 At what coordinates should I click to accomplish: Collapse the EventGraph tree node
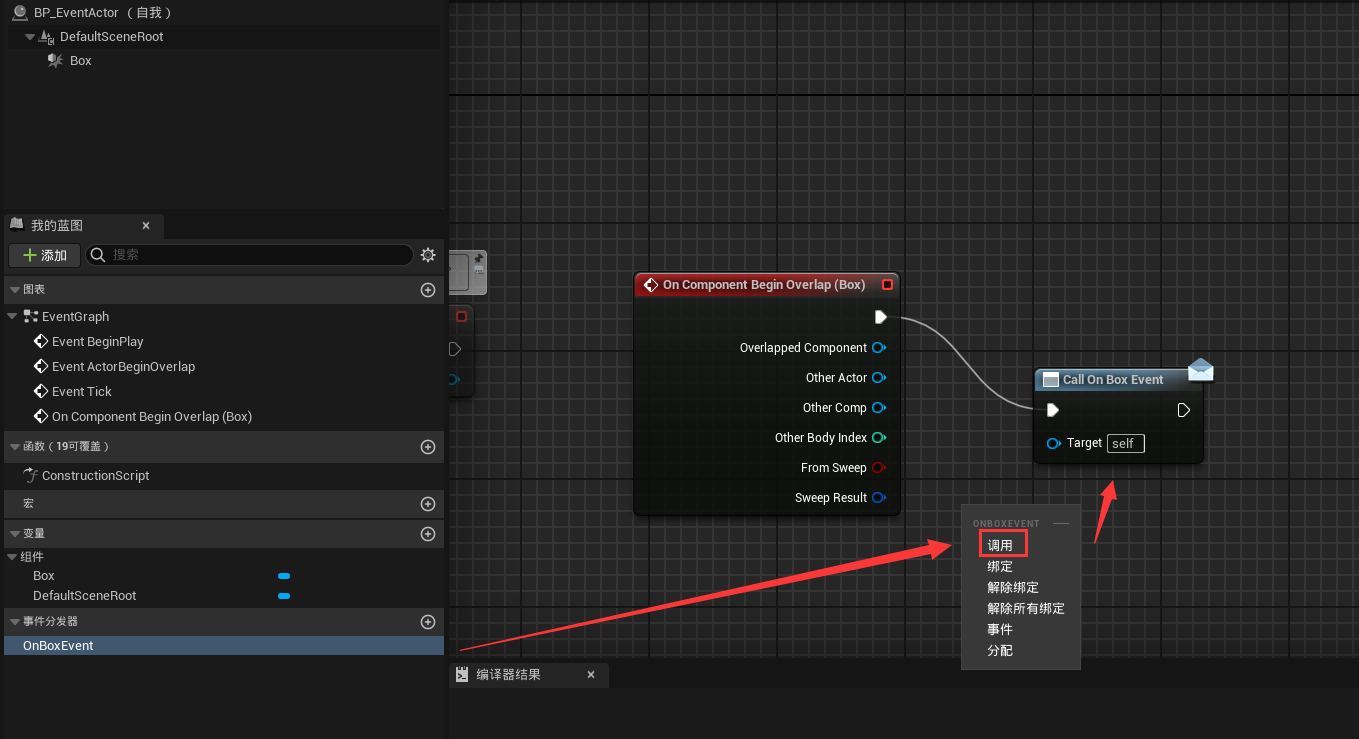[x=12, y=316]
